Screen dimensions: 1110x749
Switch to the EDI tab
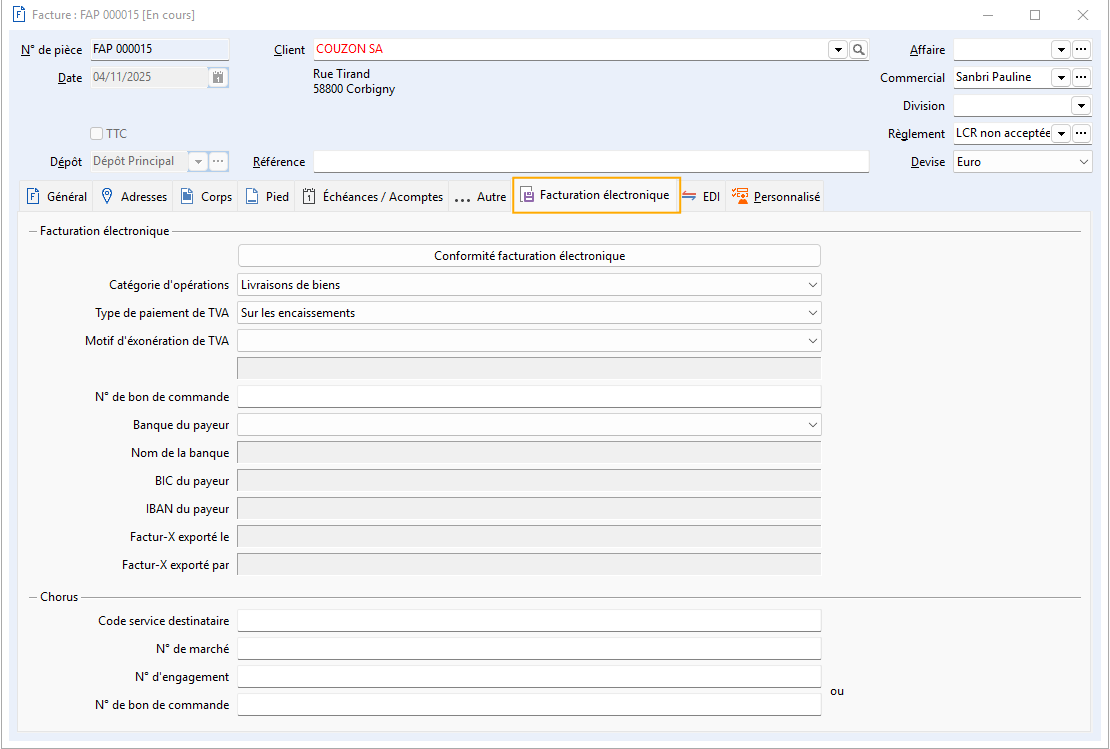point(701,197)
